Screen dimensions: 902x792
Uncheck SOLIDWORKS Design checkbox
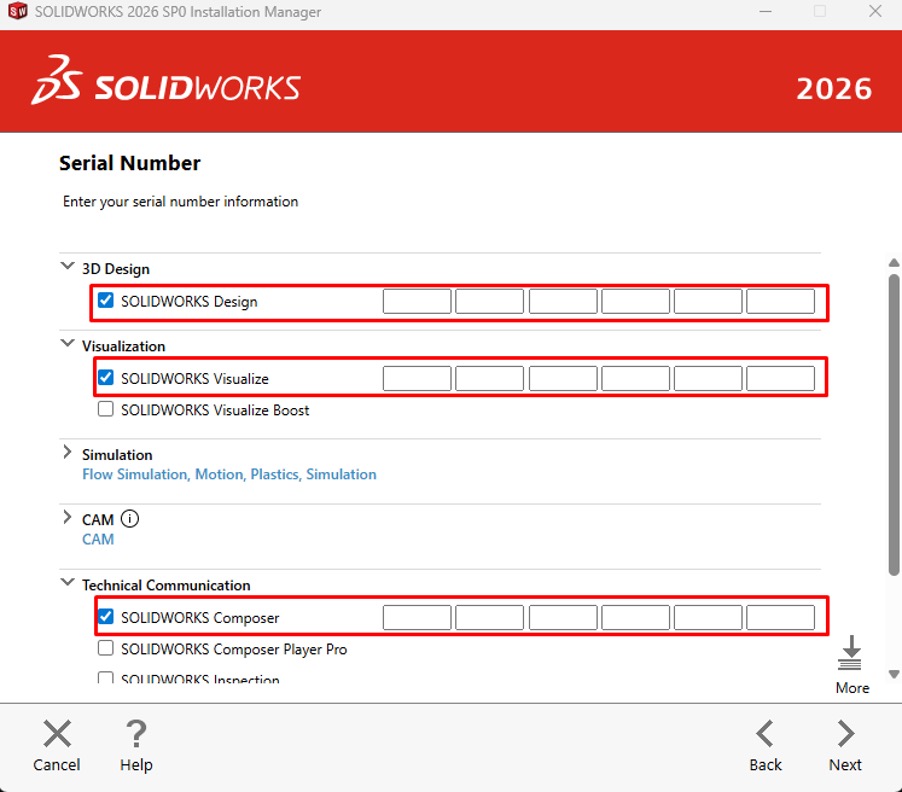pos(106,300)
